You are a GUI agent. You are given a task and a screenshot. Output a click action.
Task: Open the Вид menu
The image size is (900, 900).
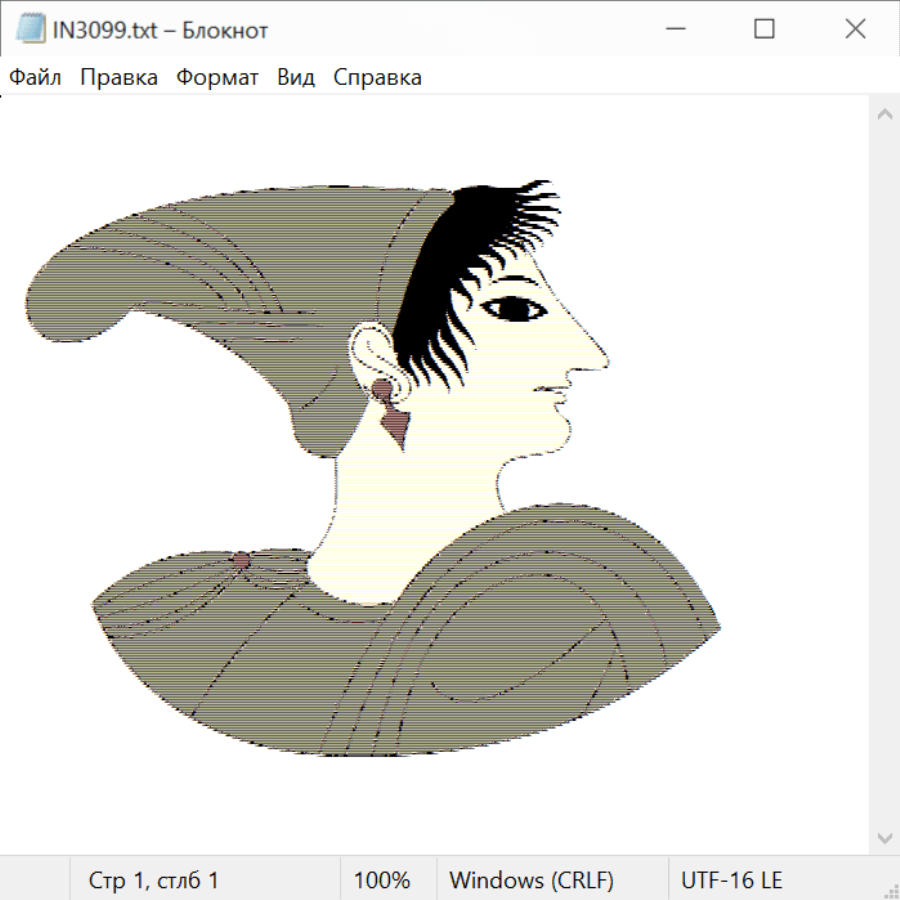[x=296, y=78]
